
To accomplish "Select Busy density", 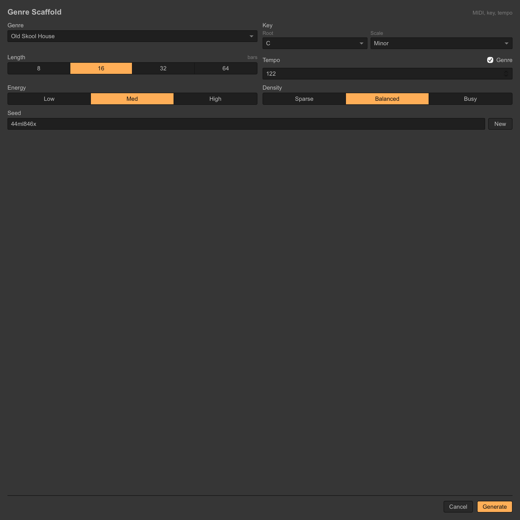I will (470, 99).
